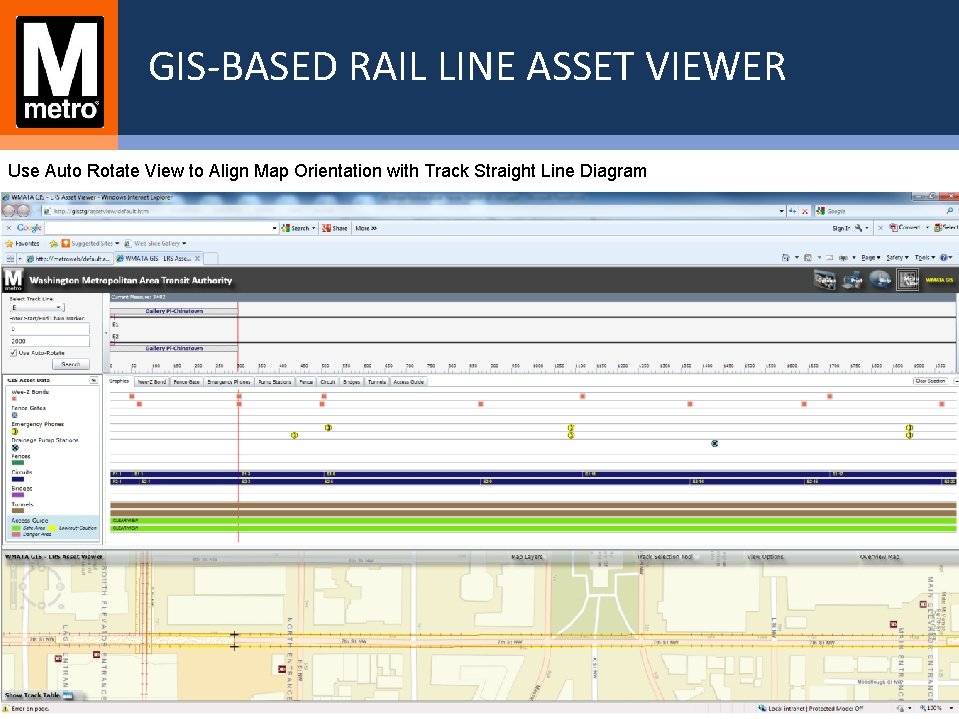Click Add to Favorites Bar star icon
The width and height of the screenshot is (959, 719).
tap(53, 243)
